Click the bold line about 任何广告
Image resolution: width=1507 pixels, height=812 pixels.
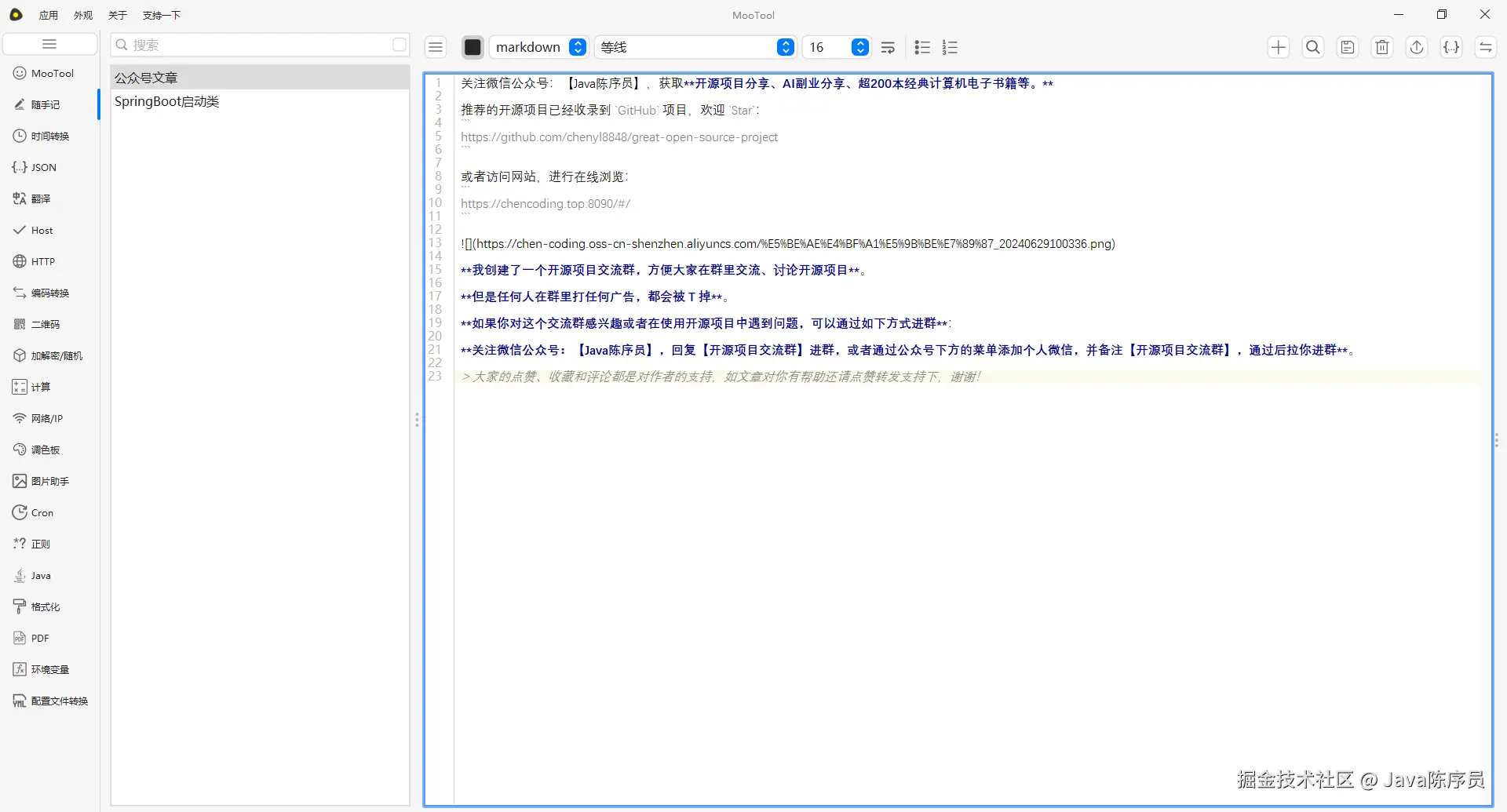[596, 297]
